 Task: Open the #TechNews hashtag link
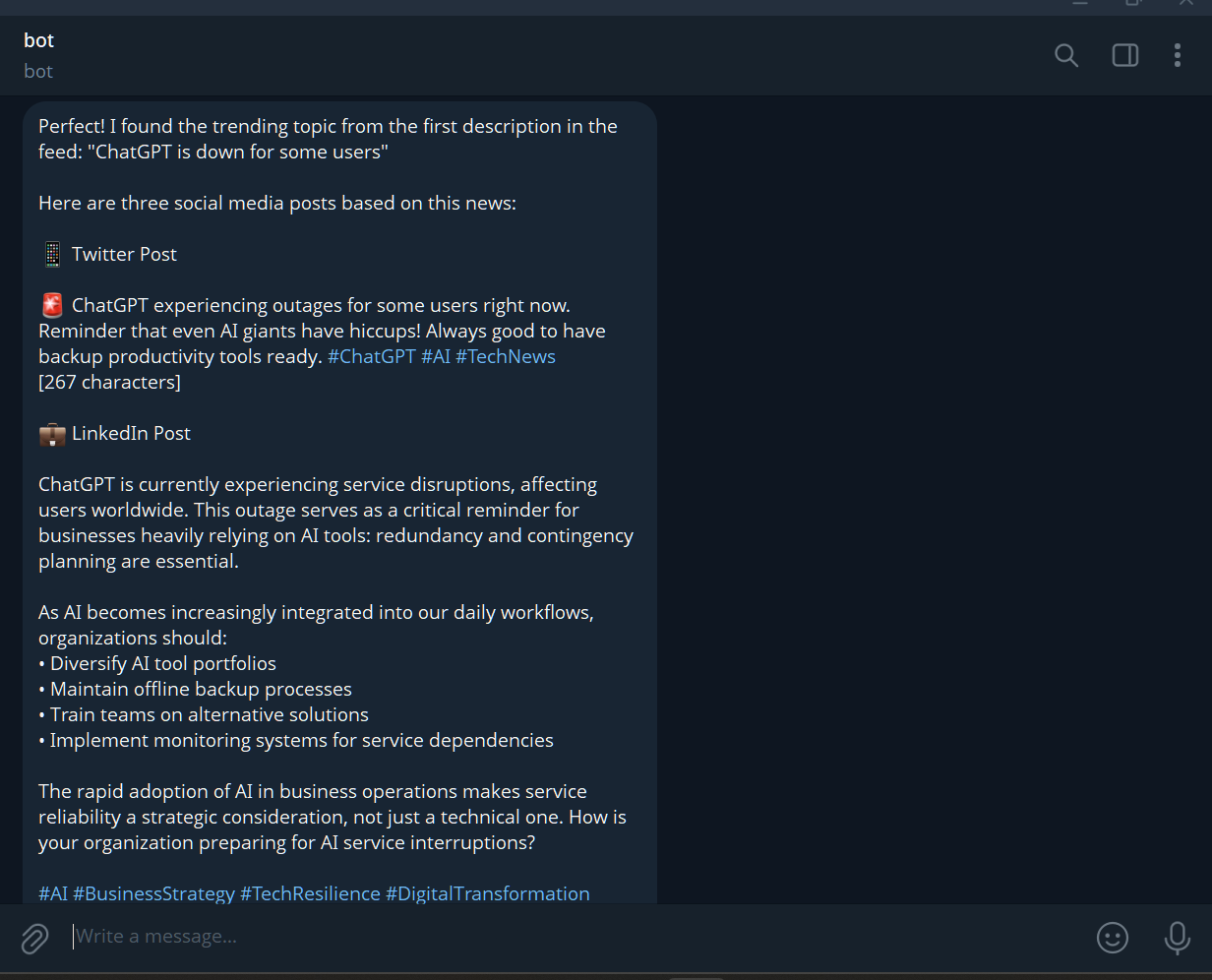506,356
